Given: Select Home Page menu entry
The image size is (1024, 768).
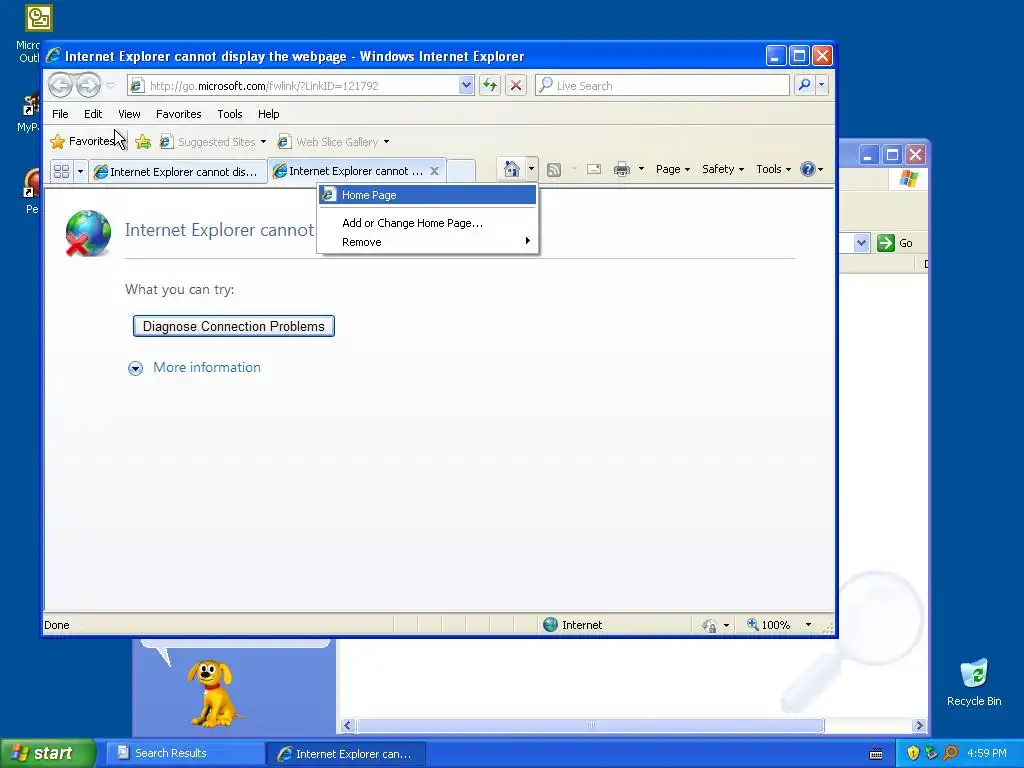Looking at the screenshot, I should point(428,195).
